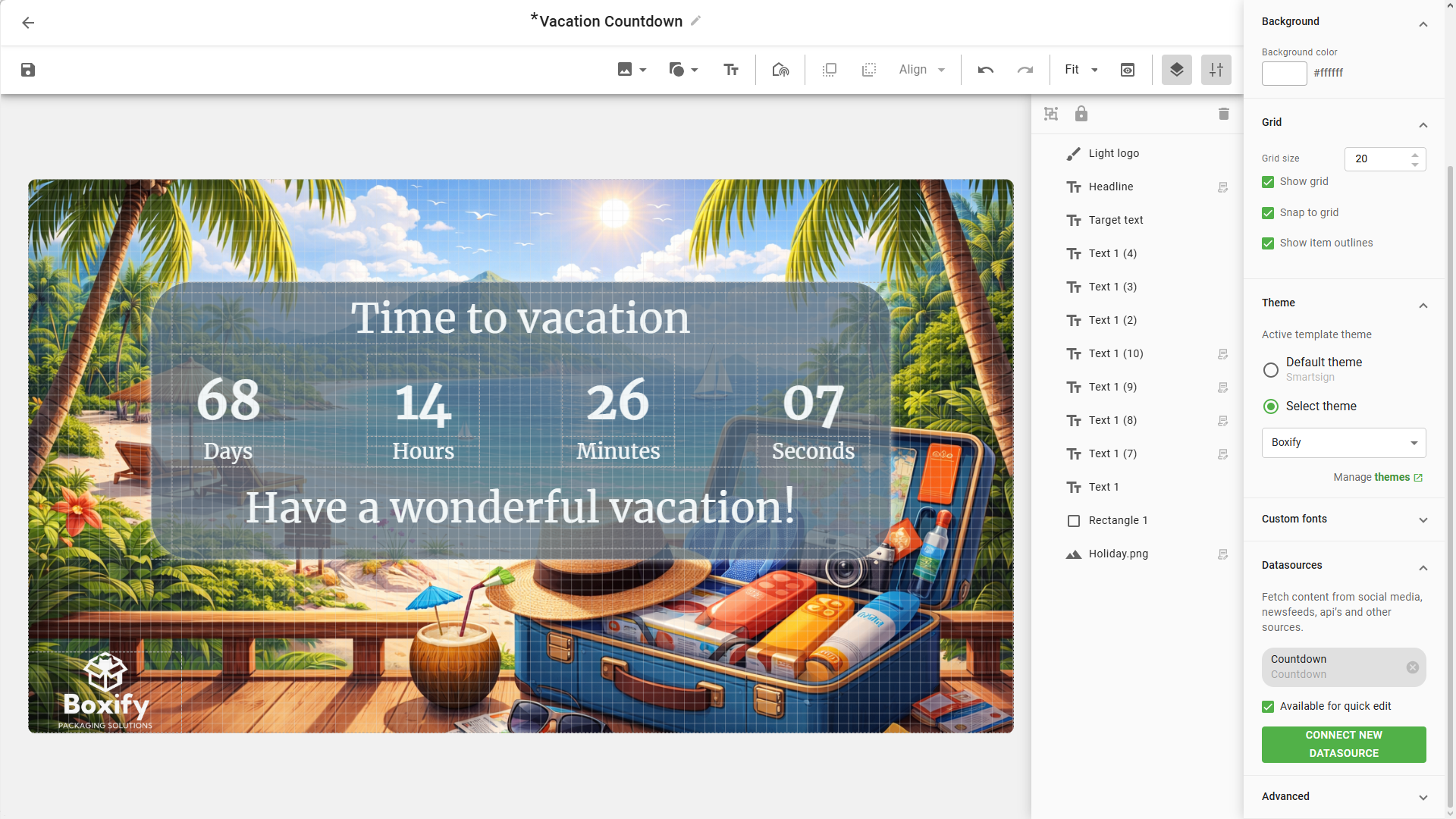Open the Fit zoom dropdown
Image resolution: width=1456 pixels, height=819 pixels.
tap(1081, 70)
